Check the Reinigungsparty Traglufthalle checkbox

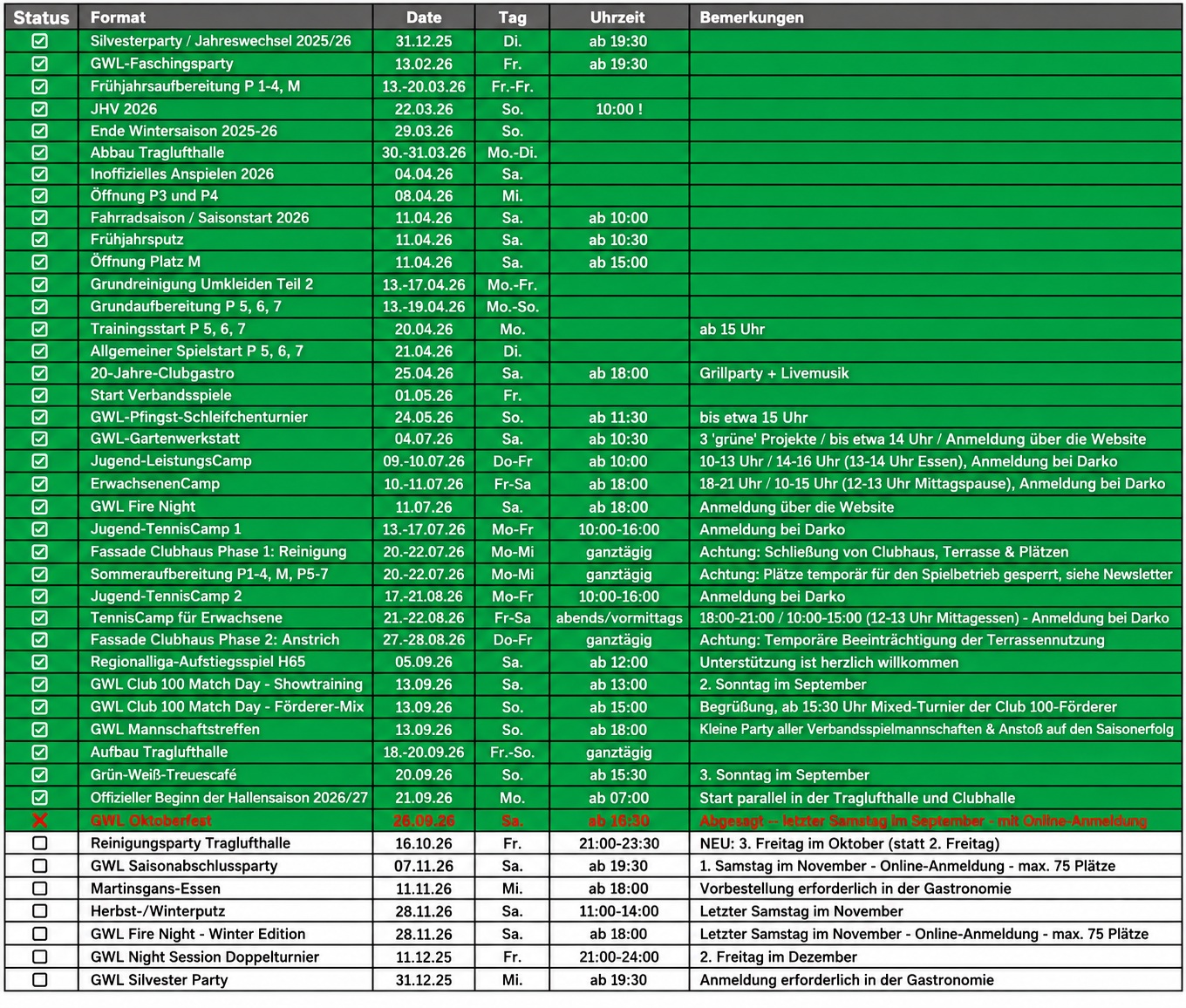40,843
